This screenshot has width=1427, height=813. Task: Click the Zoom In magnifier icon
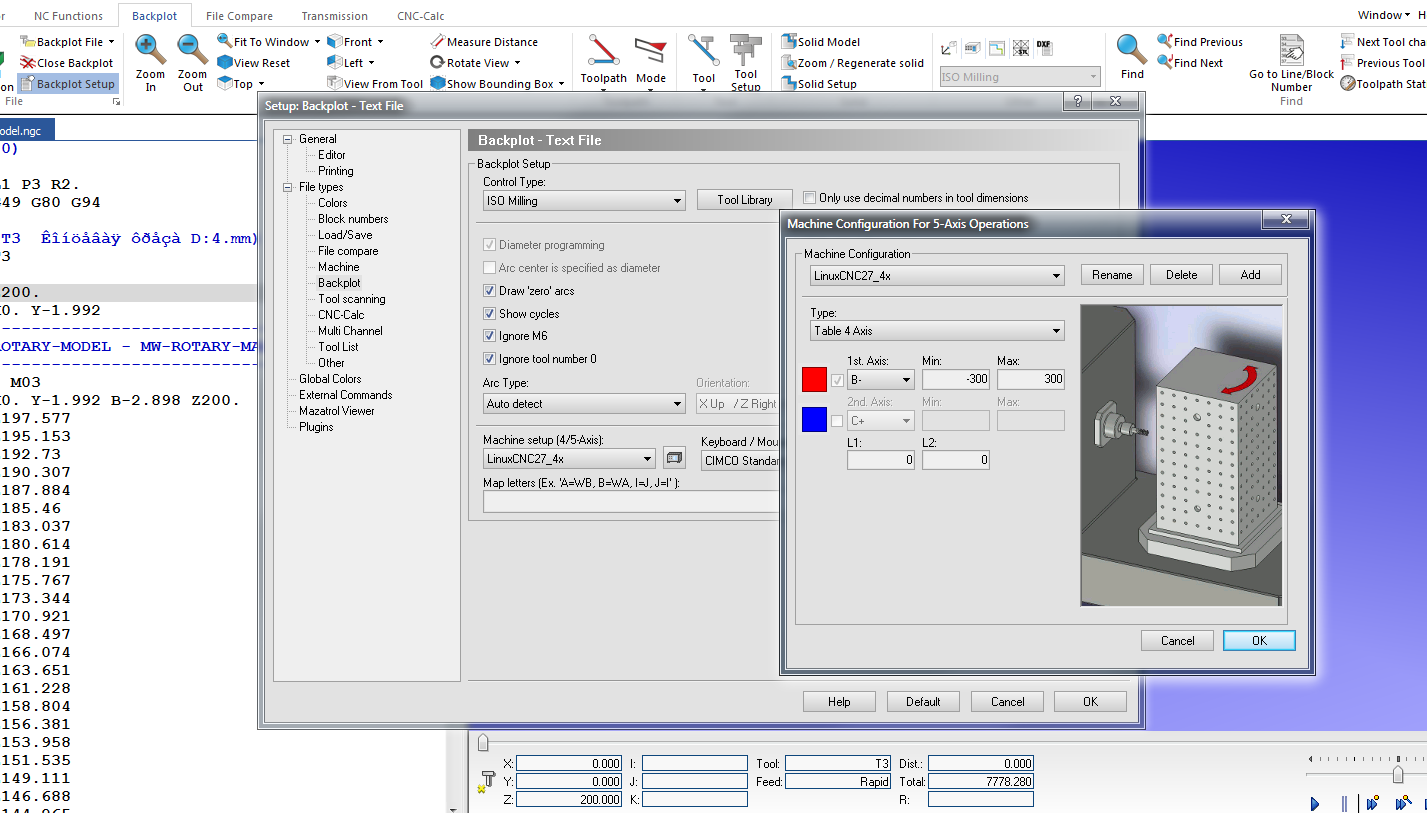pos(150,50)
